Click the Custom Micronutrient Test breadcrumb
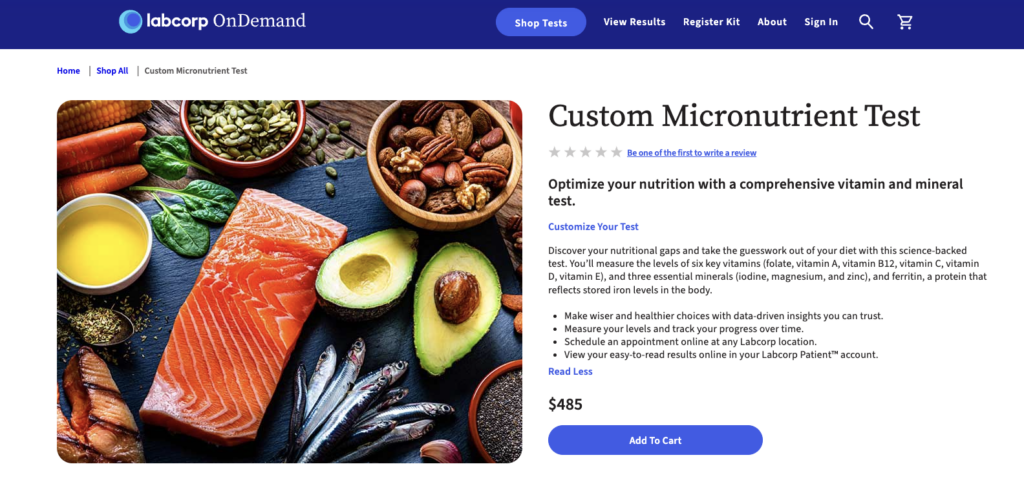 196,71
